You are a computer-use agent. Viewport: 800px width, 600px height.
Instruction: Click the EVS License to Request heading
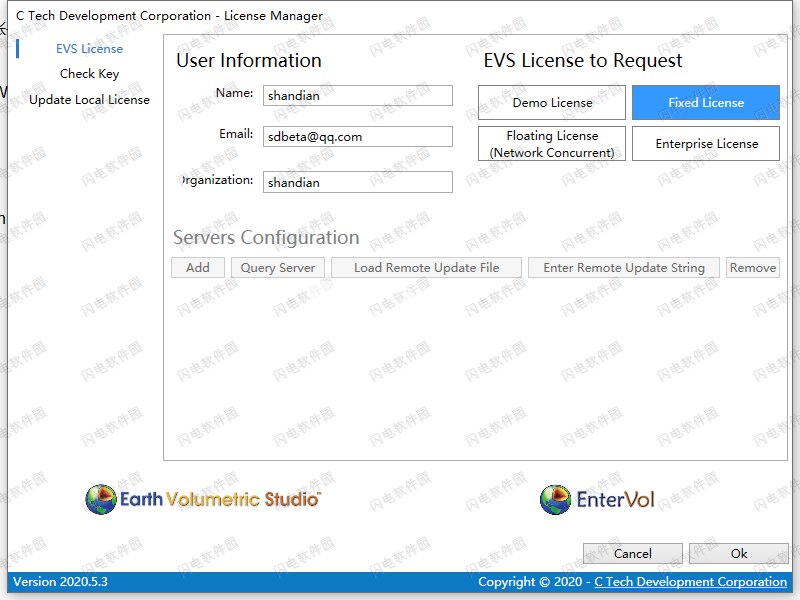[583, 61]
